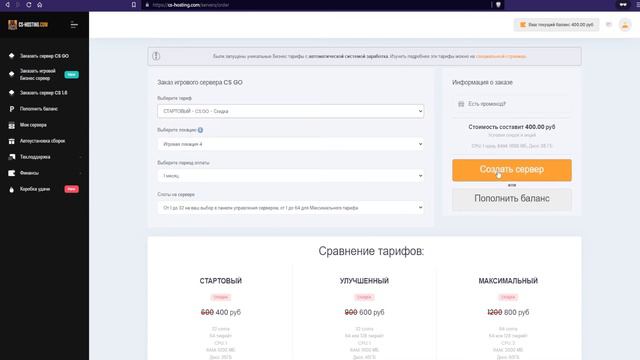The image size is (640, 360).
Task: Click the 800 руб maximum price
Action: point(516,312)
